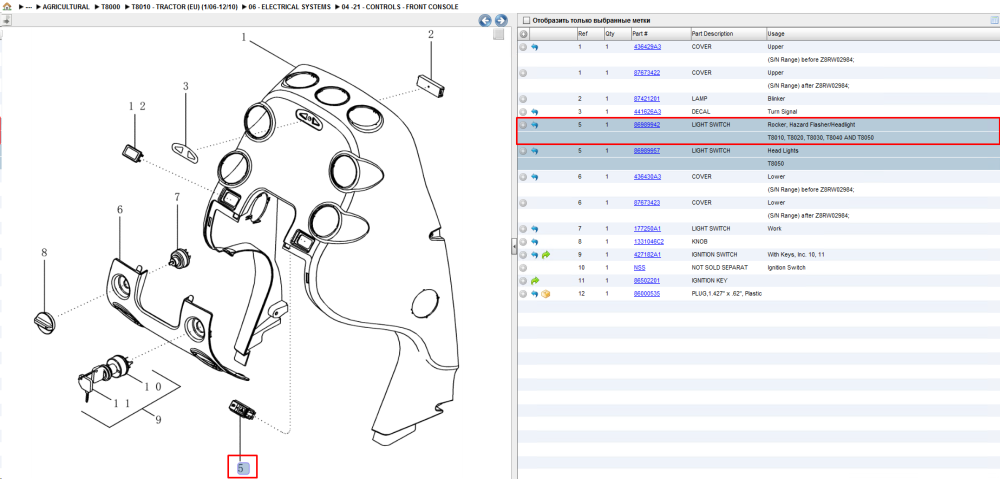This screenshot has height=479, width=1000.
Task: Click the grey circle for part 87673423
Action: (x=524, y=203)
